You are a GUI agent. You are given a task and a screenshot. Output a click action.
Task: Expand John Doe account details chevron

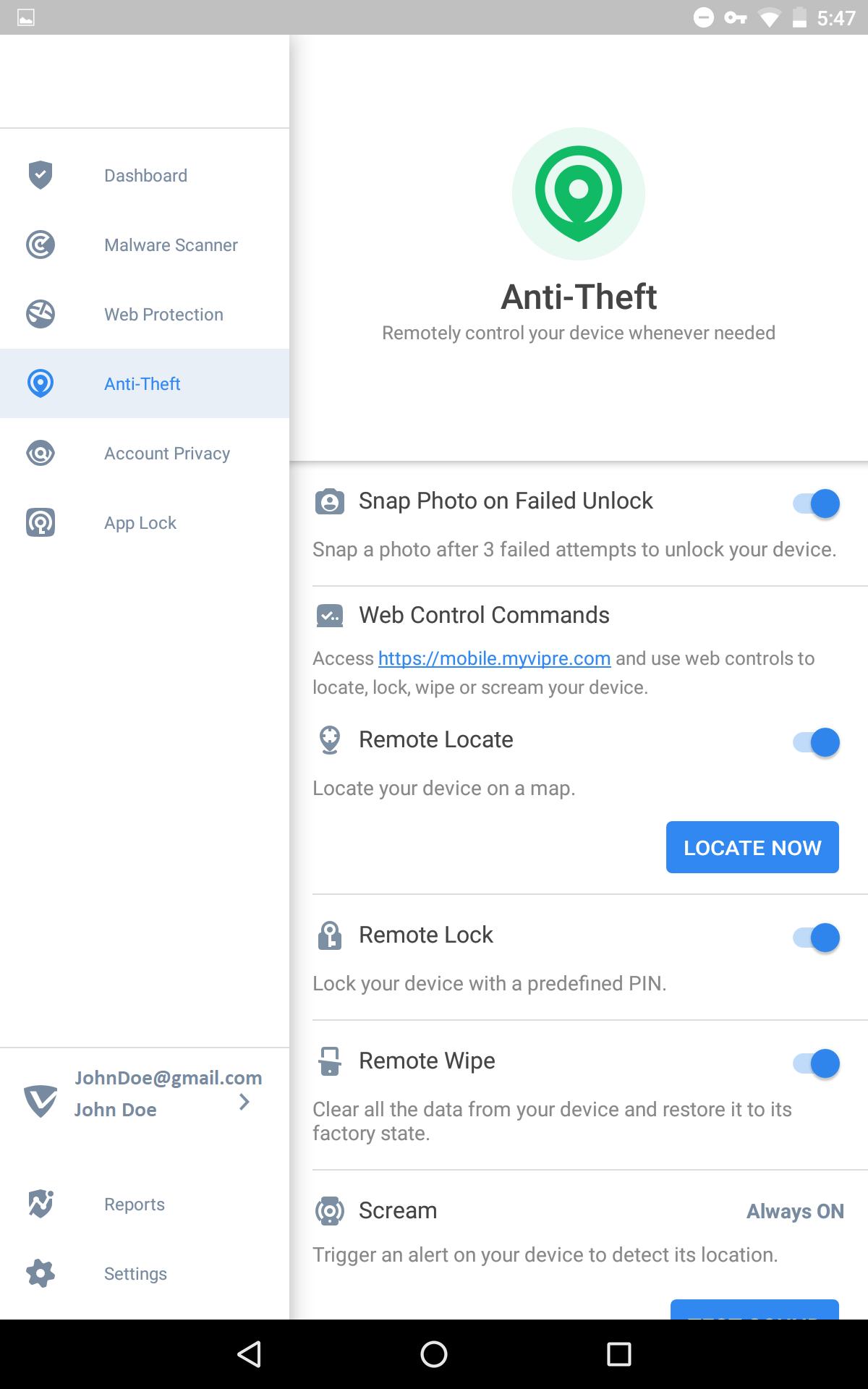click(244, 1101)
